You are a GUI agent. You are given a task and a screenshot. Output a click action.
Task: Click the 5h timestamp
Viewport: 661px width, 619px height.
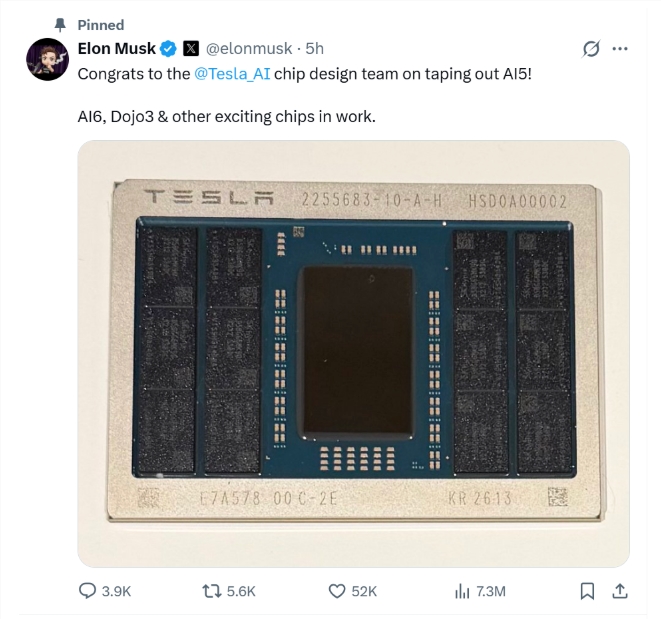315,48
